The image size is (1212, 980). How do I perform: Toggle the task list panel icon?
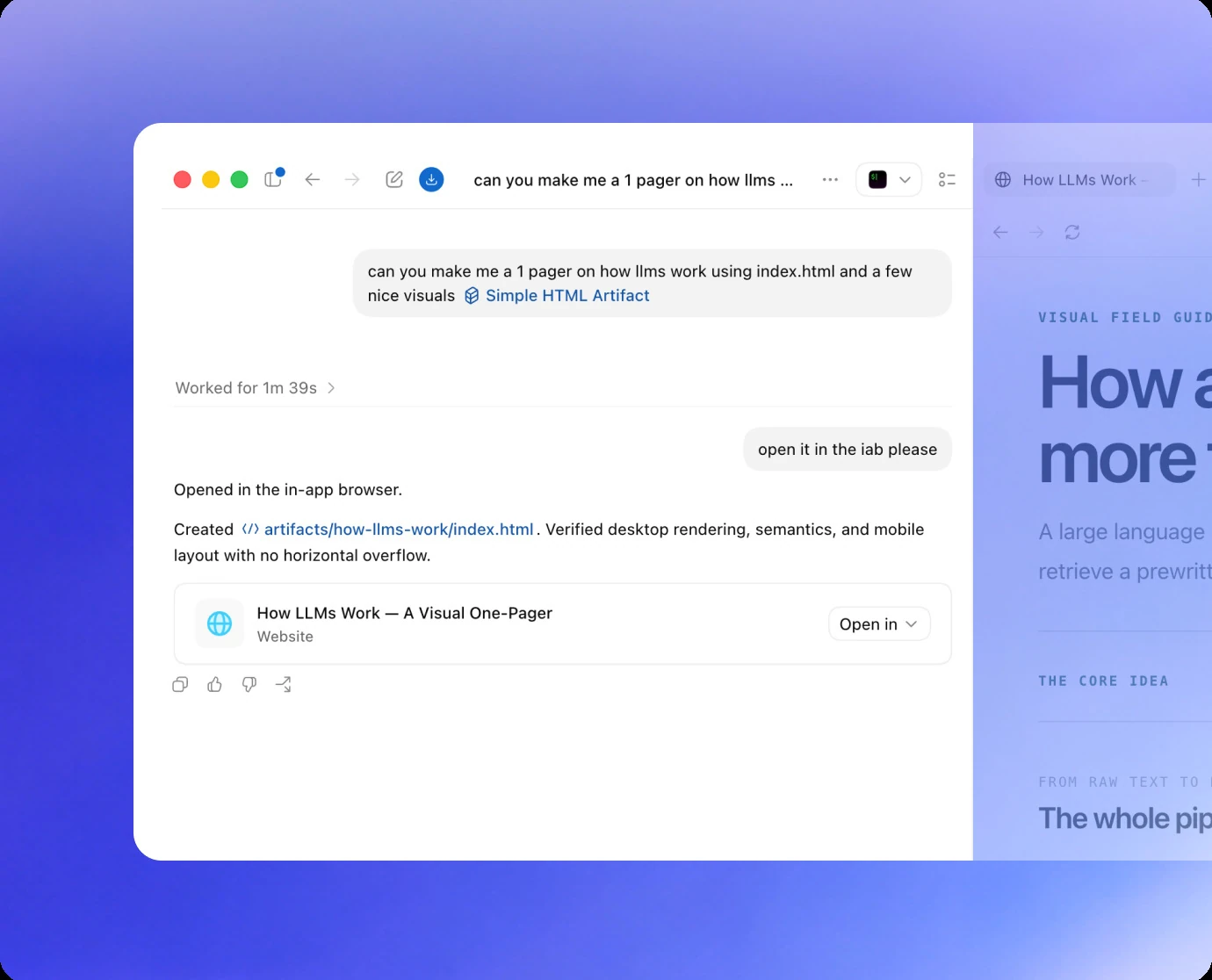[x=947, y=179]
